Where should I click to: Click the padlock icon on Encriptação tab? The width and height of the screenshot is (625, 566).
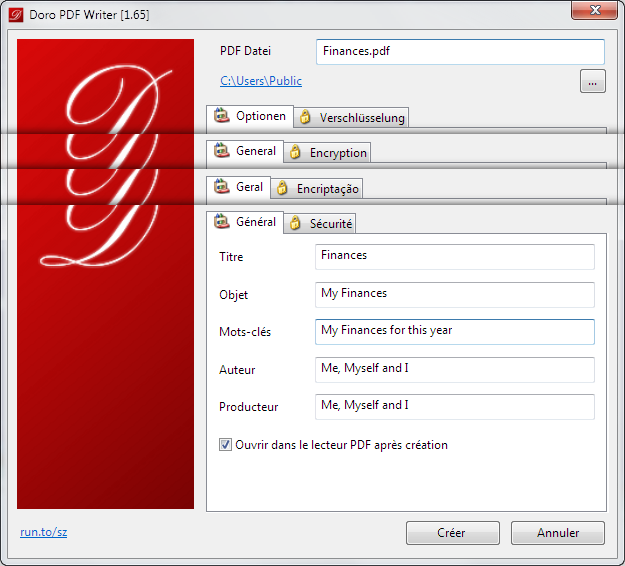click(x=282, y=188)
